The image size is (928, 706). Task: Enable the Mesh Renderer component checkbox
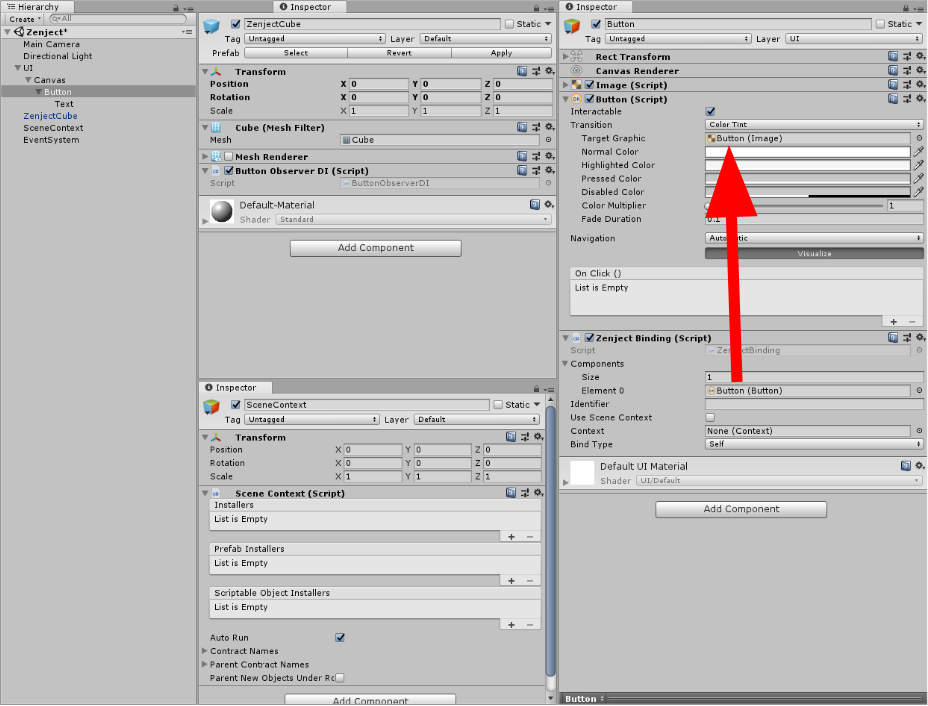pos(229,157)
